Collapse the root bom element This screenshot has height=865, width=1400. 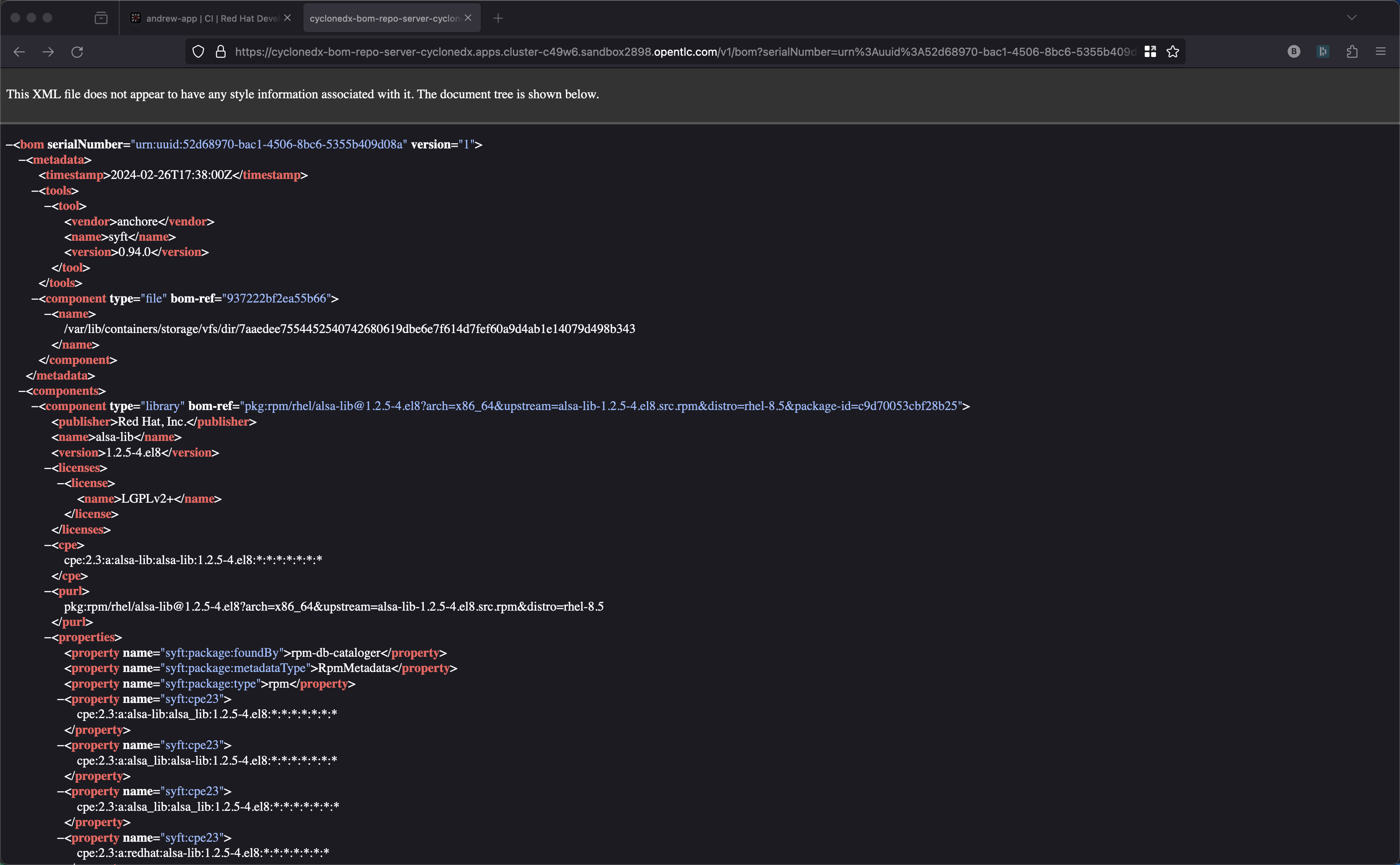click(9, 145)
